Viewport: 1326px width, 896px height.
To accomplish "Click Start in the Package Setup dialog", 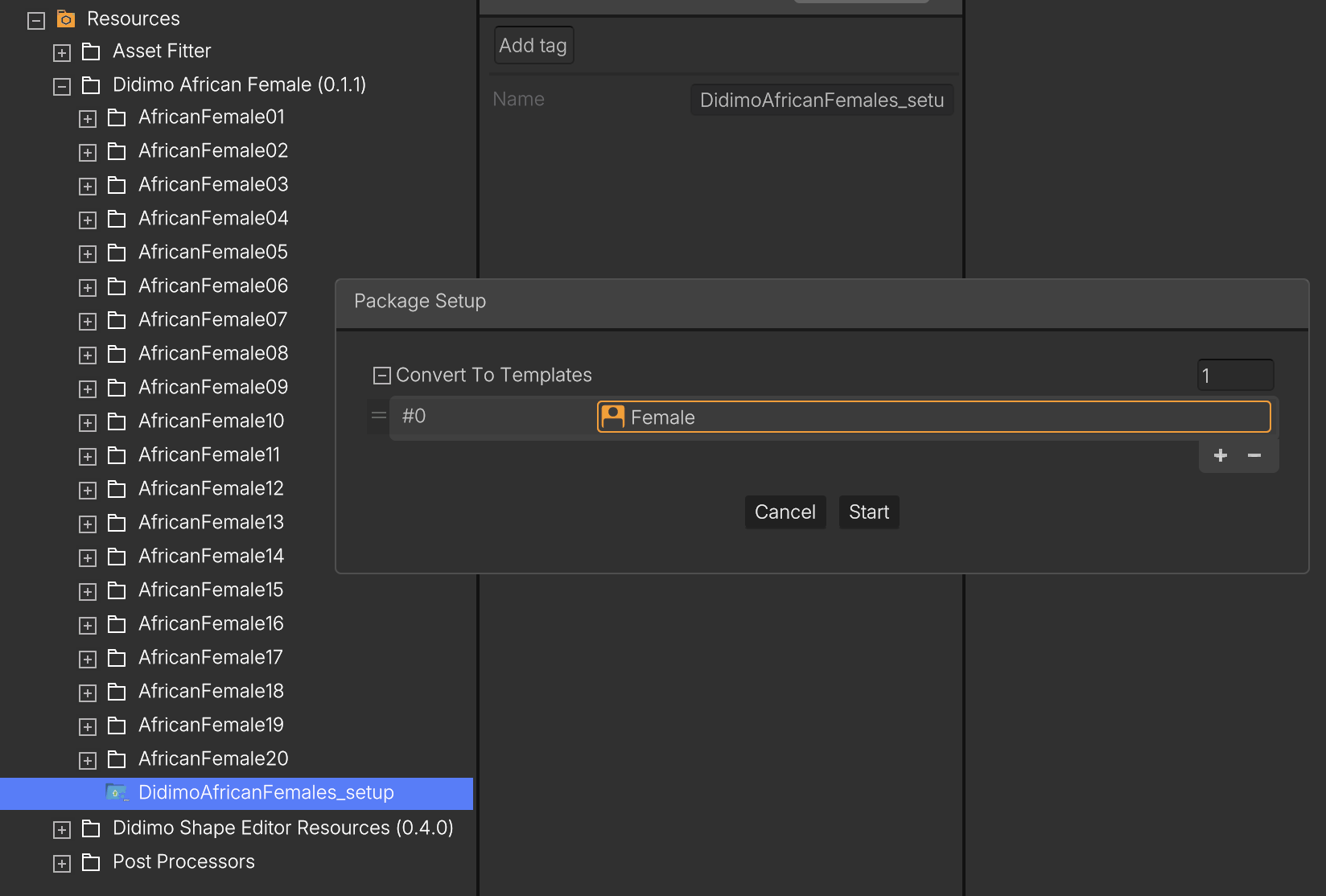I will (869, 512).
